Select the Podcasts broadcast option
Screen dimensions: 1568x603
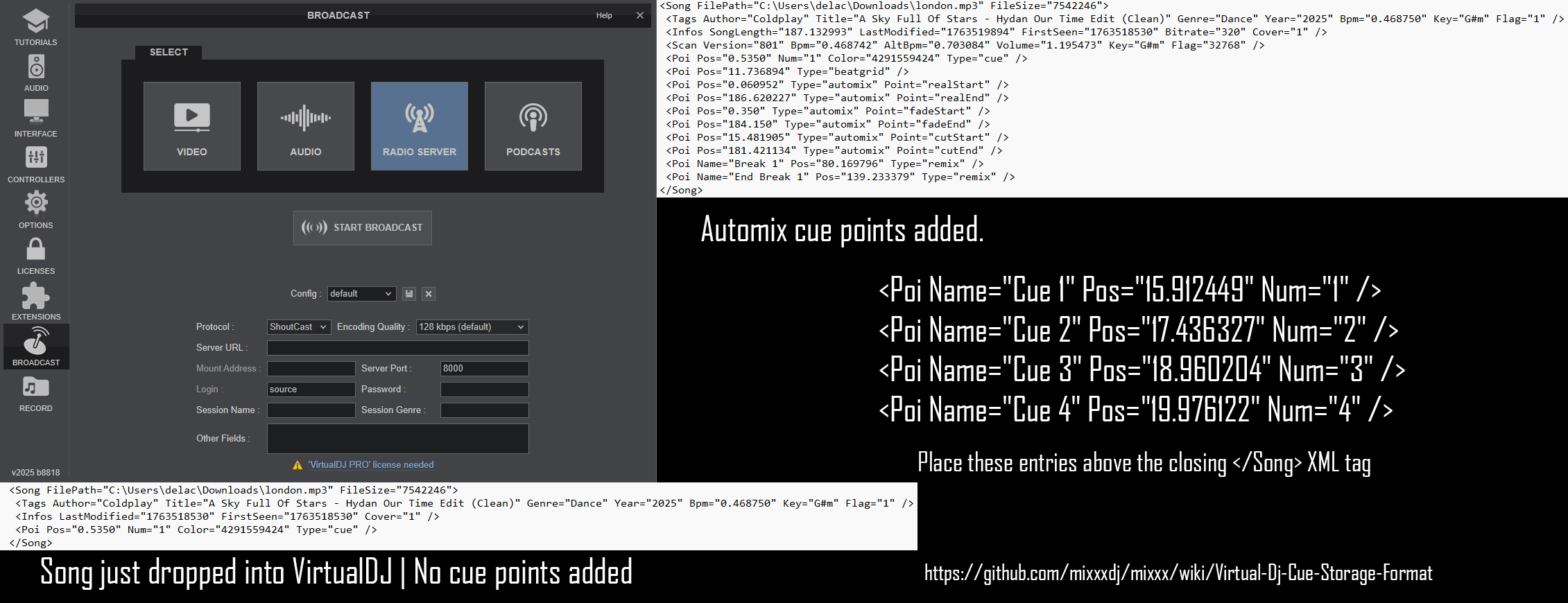pyautogui.click(x=533, y=126)
